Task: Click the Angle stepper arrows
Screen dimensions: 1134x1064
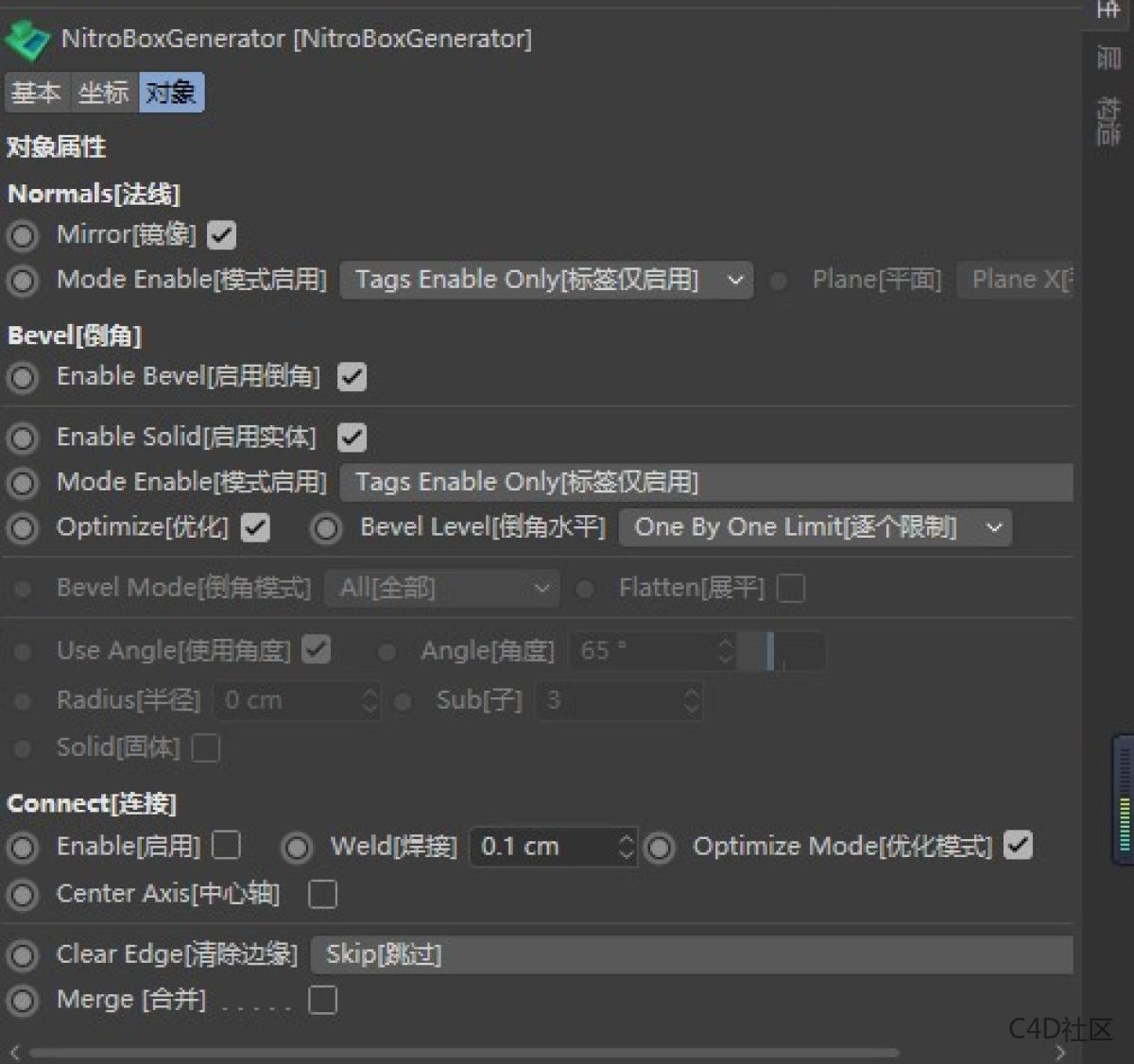Action: tap(725, 651)
